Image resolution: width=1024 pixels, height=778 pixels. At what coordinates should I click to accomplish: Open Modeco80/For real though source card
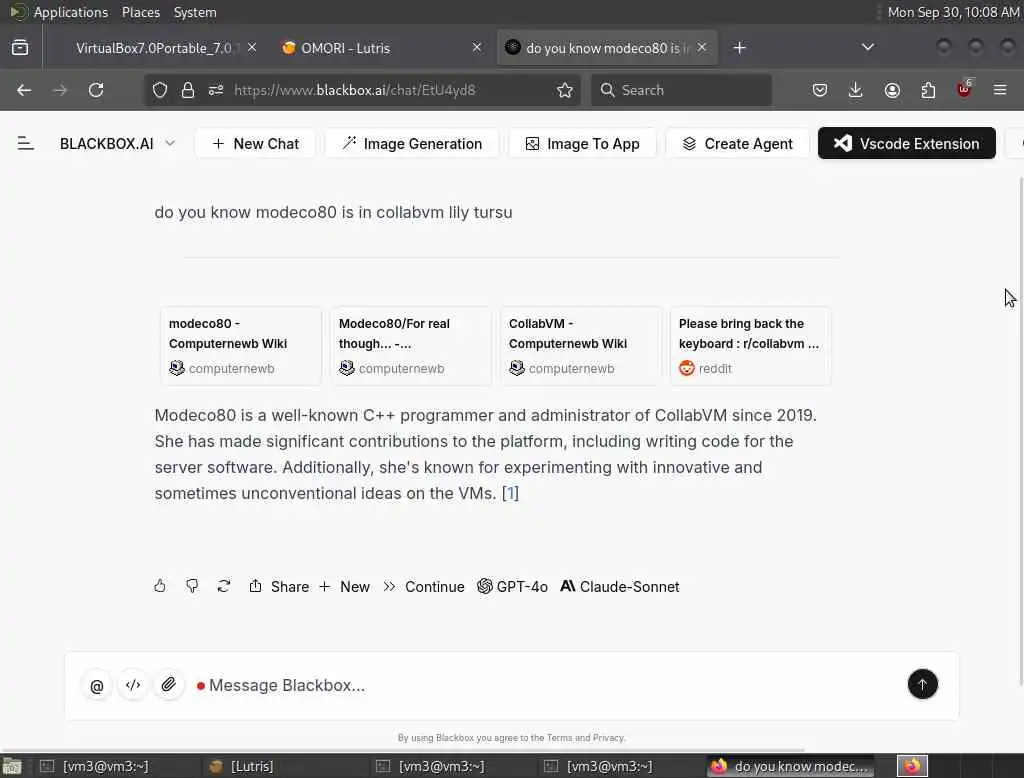coord(411,346)
